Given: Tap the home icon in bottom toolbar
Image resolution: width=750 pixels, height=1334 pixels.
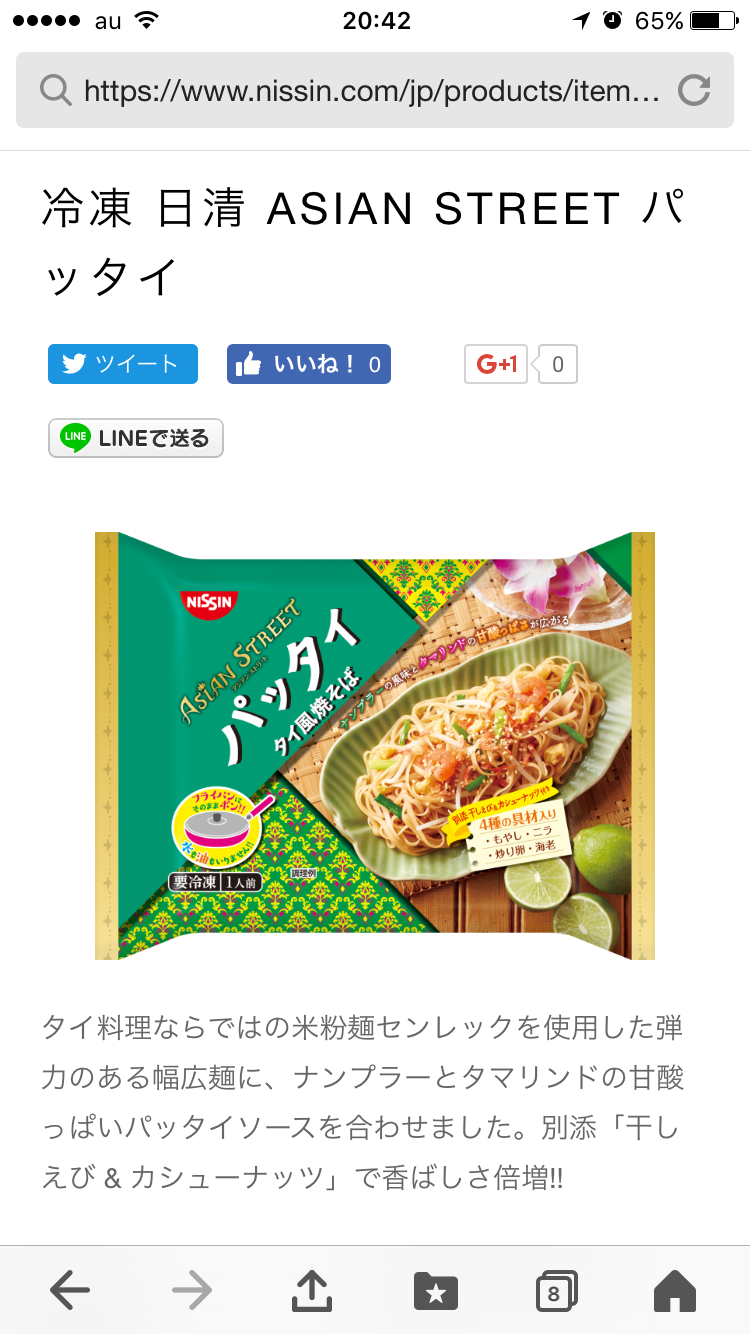Looking at the screenshot, I should [675, 1291].
